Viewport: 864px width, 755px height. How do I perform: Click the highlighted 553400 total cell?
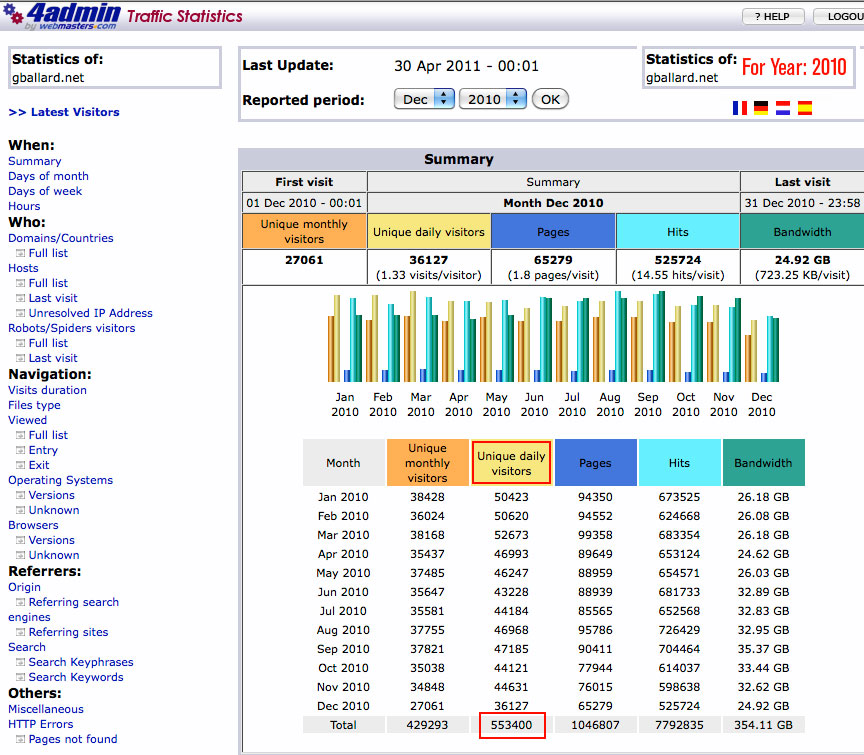point(511,724)
